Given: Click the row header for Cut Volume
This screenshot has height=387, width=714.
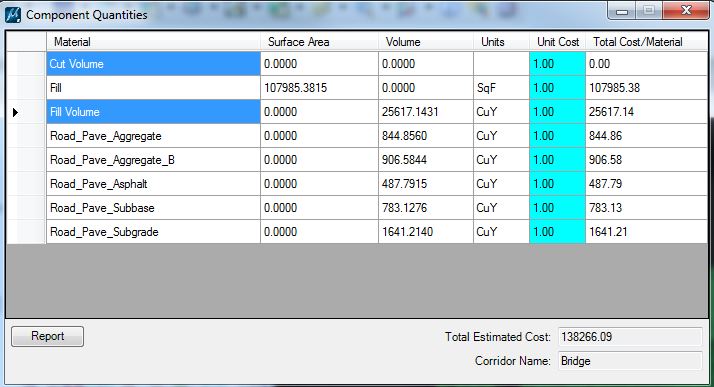Looking at the screenshot, I should click(x=26, y=64).
